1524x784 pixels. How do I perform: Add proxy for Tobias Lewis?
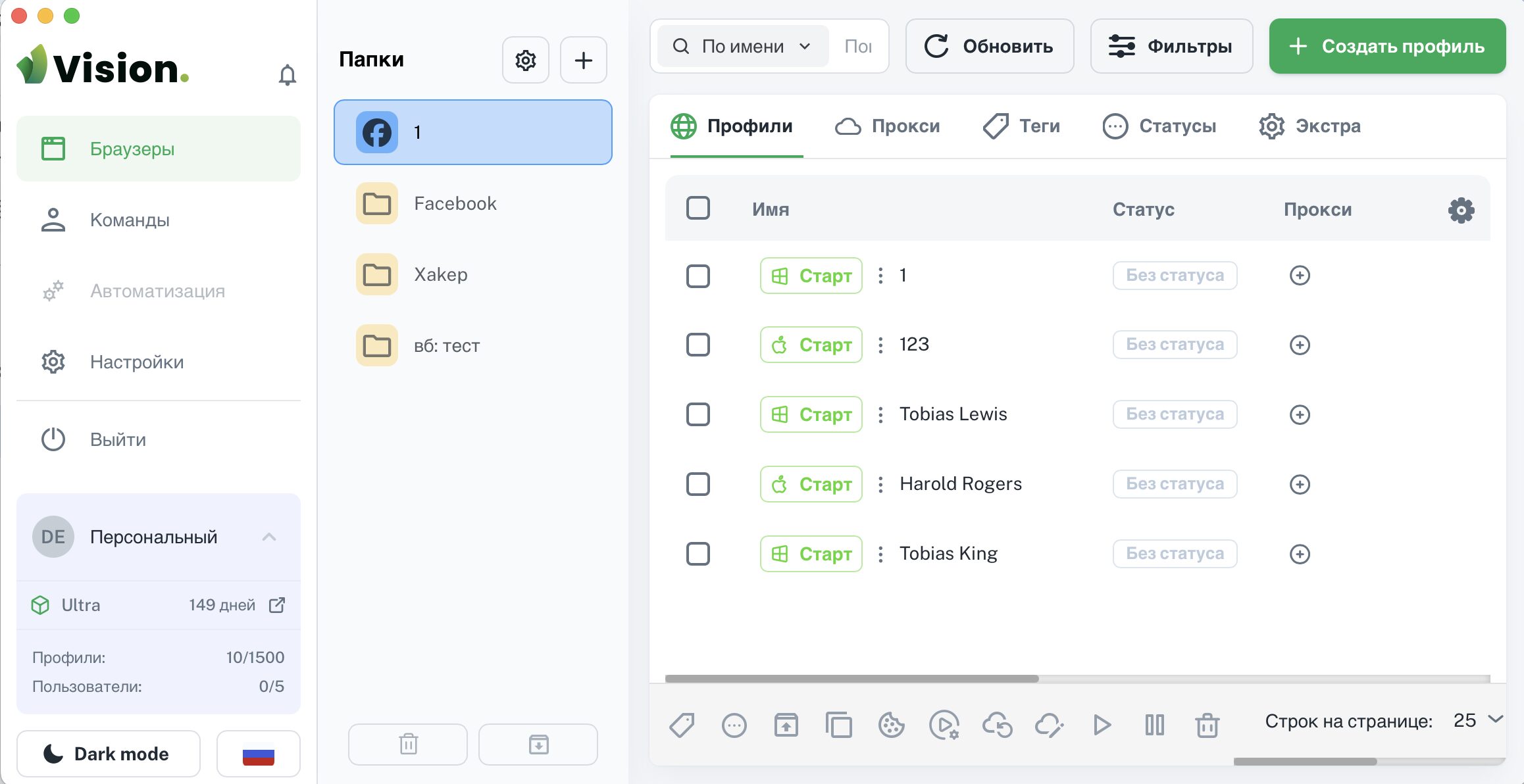pyautogui.click(x=1300, y=414)
